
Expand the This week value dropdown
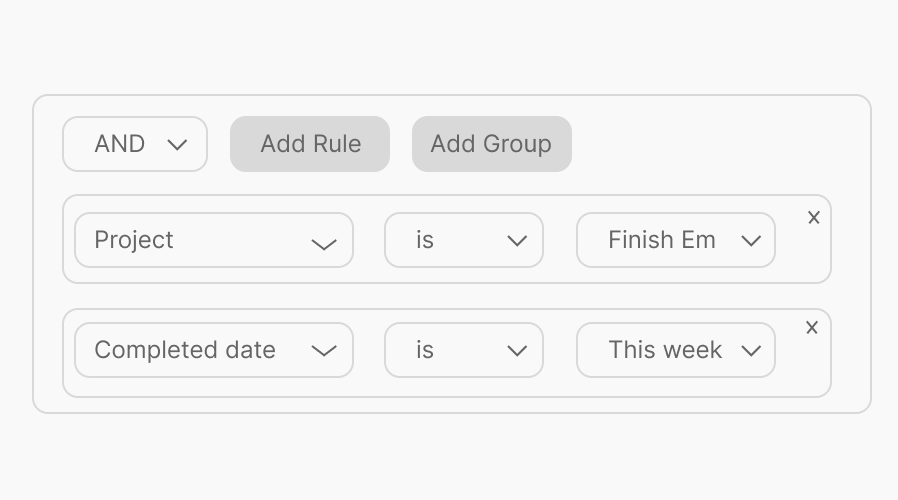675,350
